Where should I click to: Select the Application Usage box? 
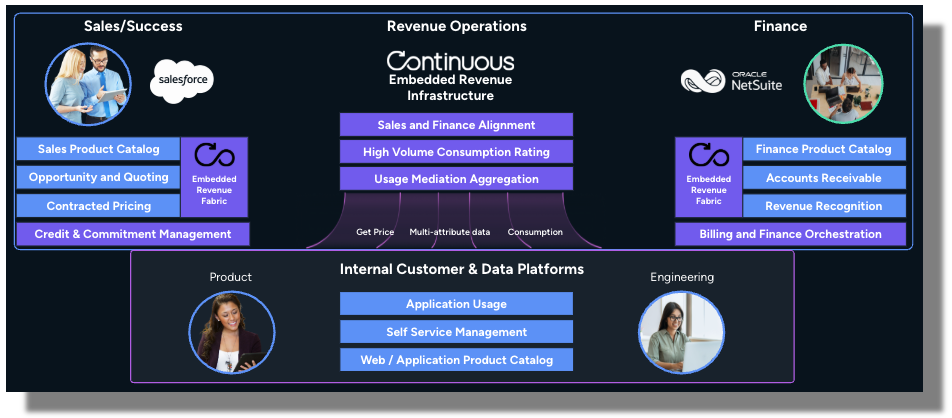tap(456, 304)
